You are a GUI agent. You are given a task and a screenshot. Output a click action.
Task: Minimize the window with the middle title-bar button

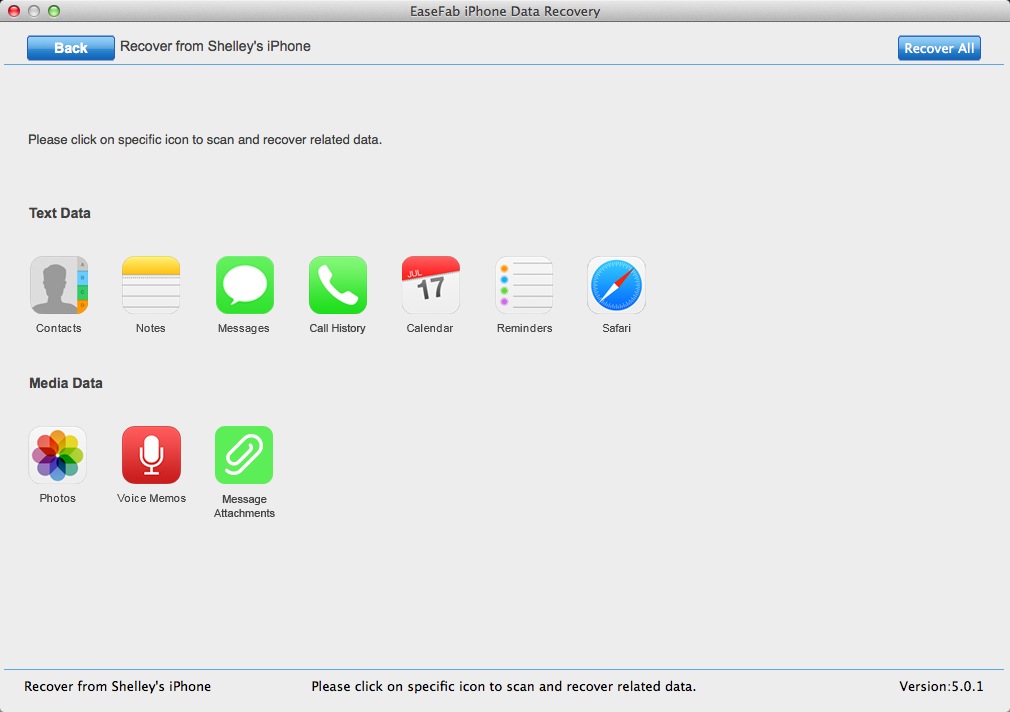[34, 11]
